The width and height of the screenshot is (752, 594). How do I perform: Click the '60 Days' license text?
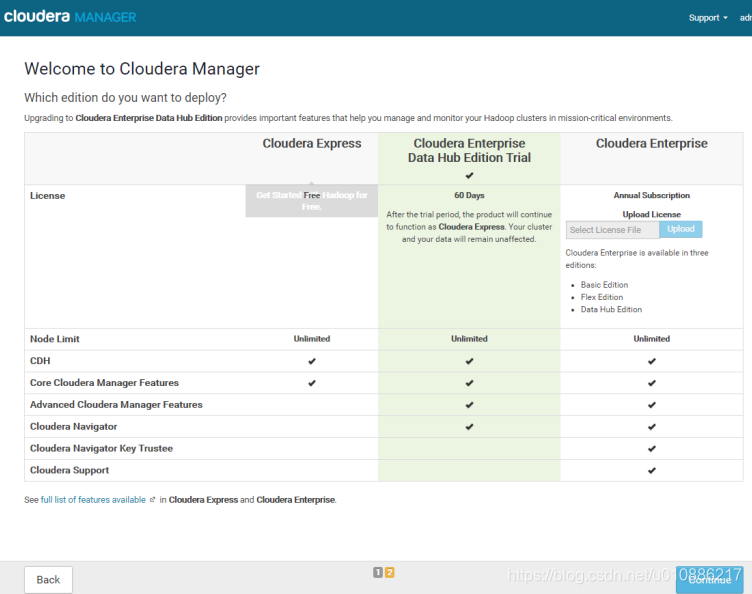469,195
